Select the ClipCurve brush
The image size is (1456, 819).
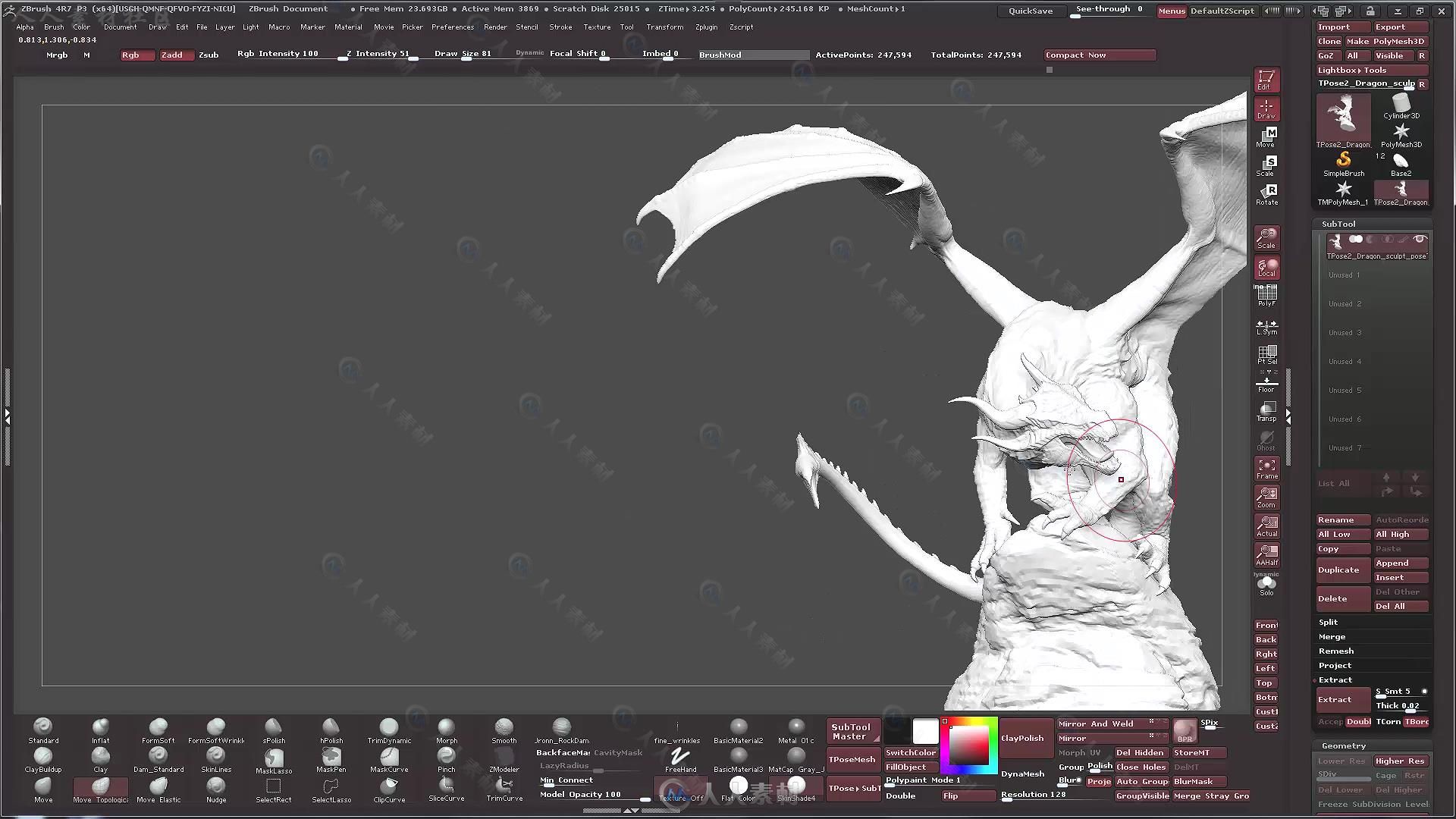389,790
